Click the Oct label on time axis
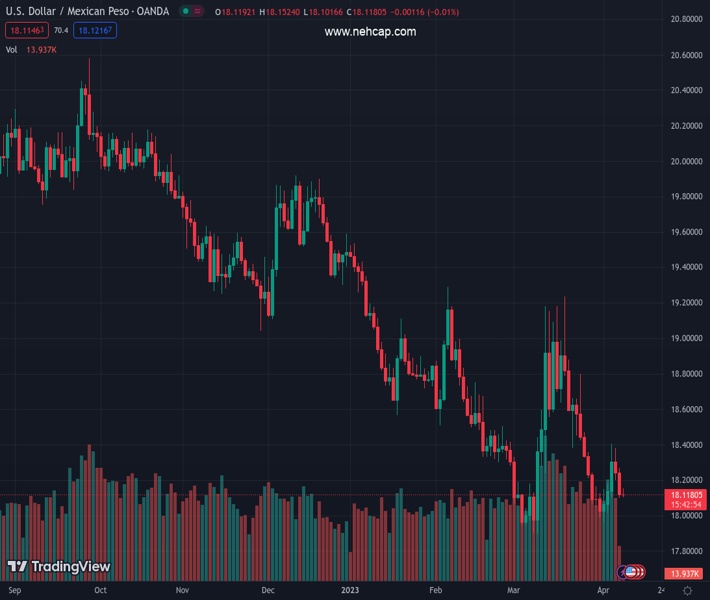The image size is (710, 600). [101, 590]
